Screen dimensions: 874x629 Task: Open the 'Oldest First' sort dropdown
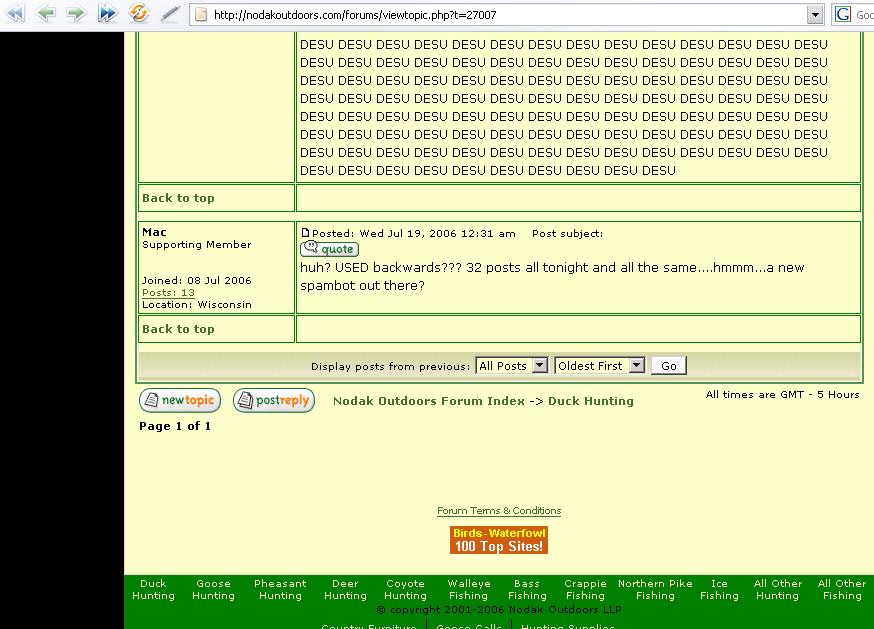pyautogui.click(x=600, y=366)
